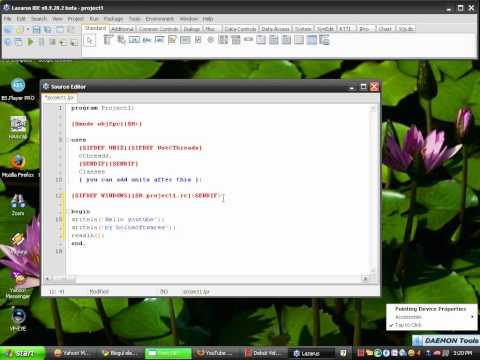The image size is (480, 360).
Task: Pick the TScrollBar component icon
Action: pos(248,40)
